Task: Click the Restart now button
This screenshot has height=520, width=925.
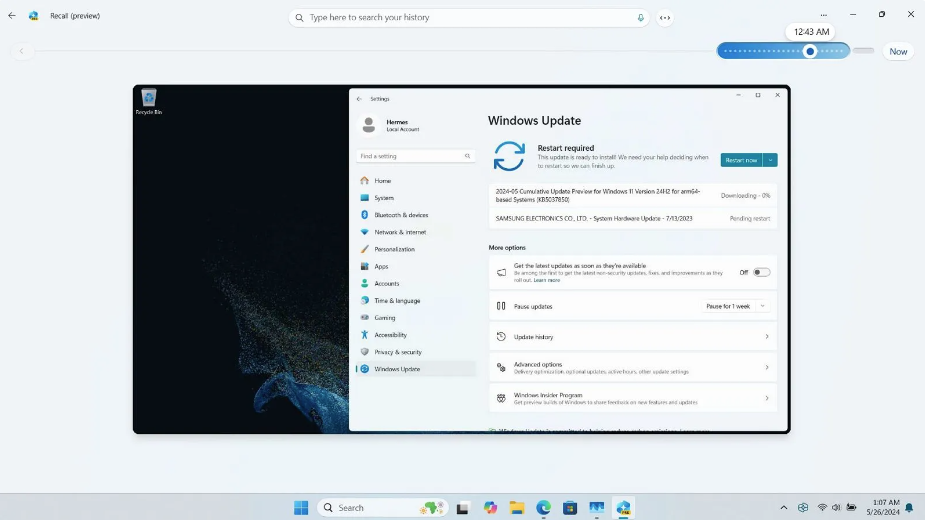Action: pyautogui.click(x=741, y=160)
